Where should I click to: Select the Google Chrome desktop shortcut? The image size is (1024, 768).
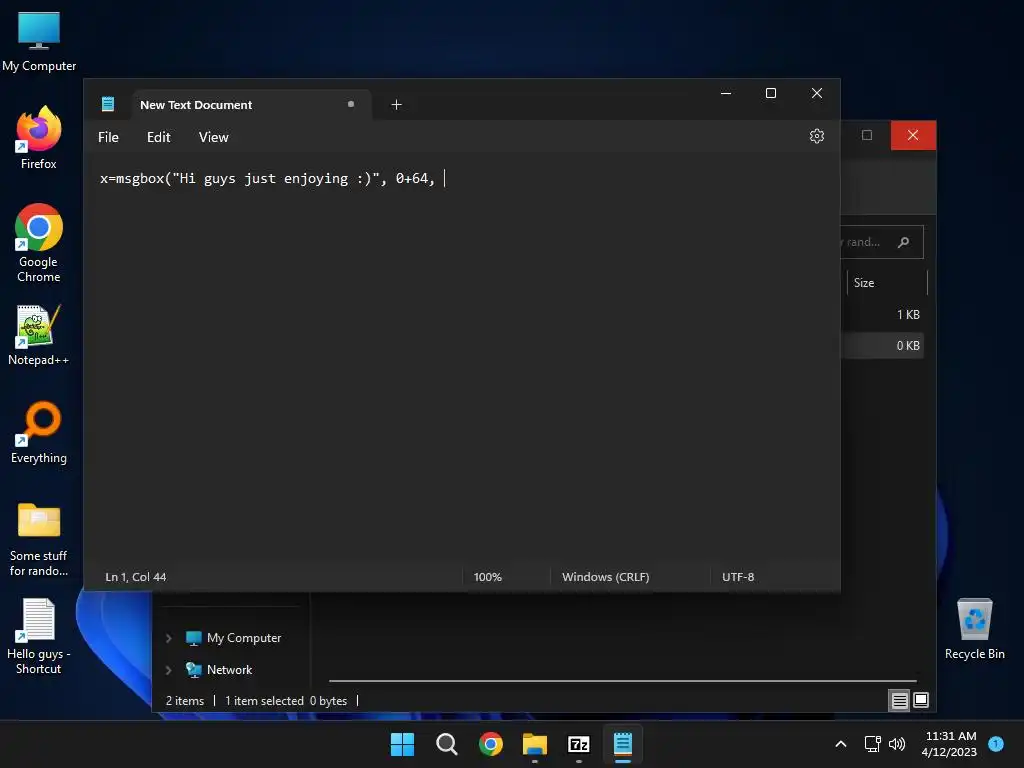[x=39, y=243]
